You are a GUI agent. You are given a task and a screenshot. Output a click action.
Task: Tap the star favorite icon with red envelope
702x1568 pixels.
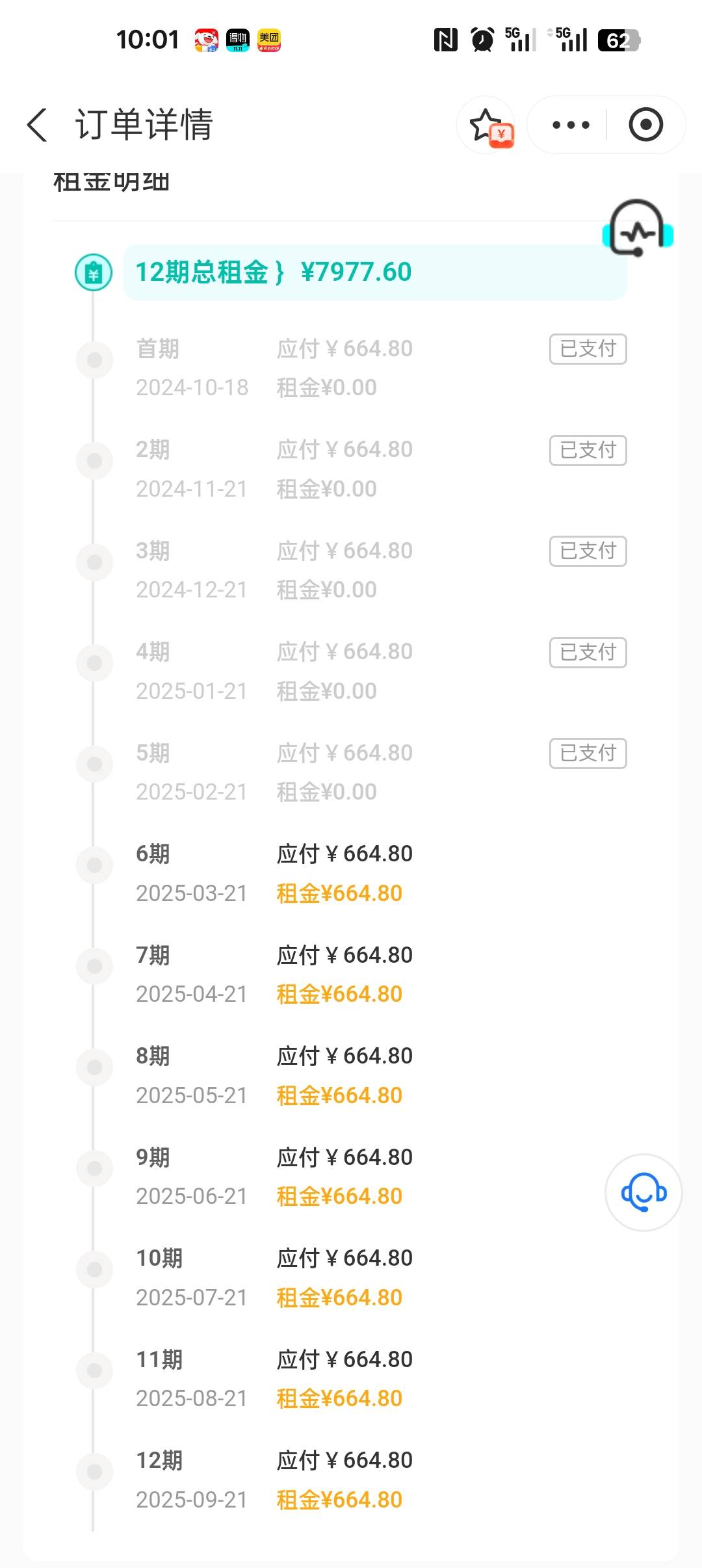point(487,125)
